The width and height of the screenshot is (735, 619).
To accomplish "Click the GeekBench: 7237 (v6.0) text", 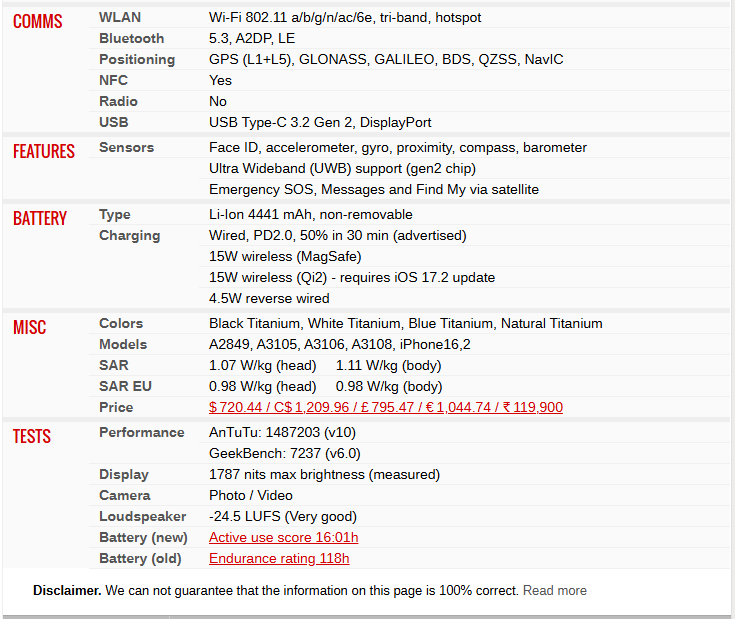I will (285, 454).
